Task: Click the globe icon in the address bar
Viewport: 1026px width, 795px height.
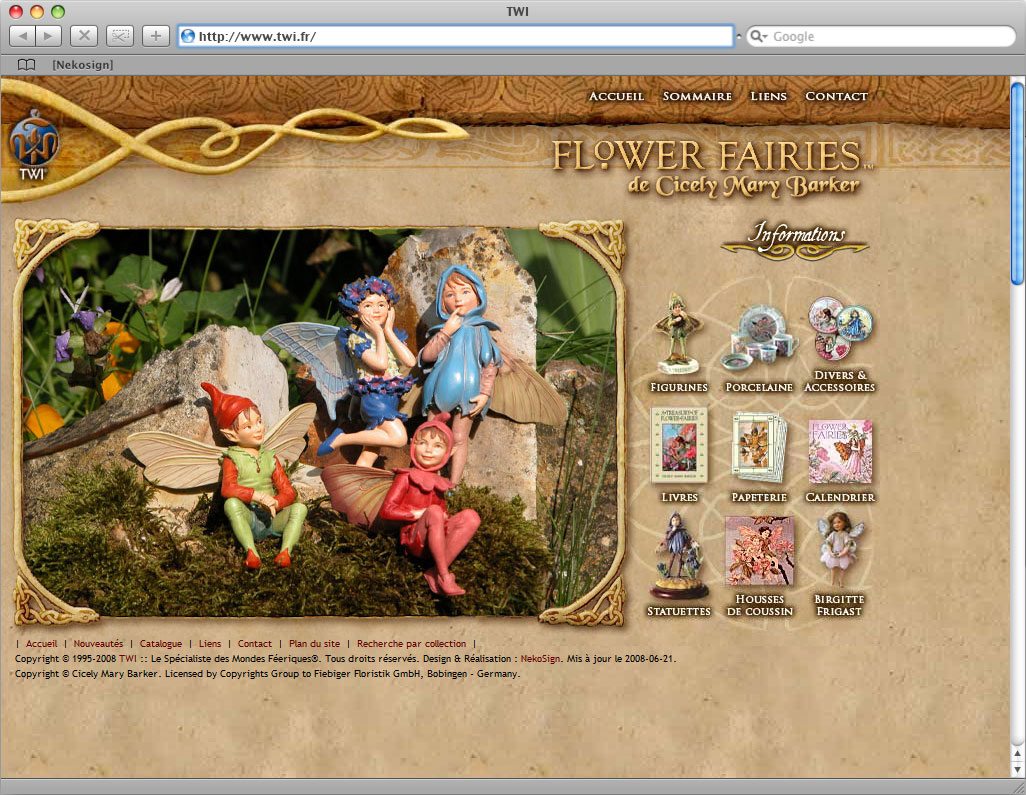Action: [188, 36]
